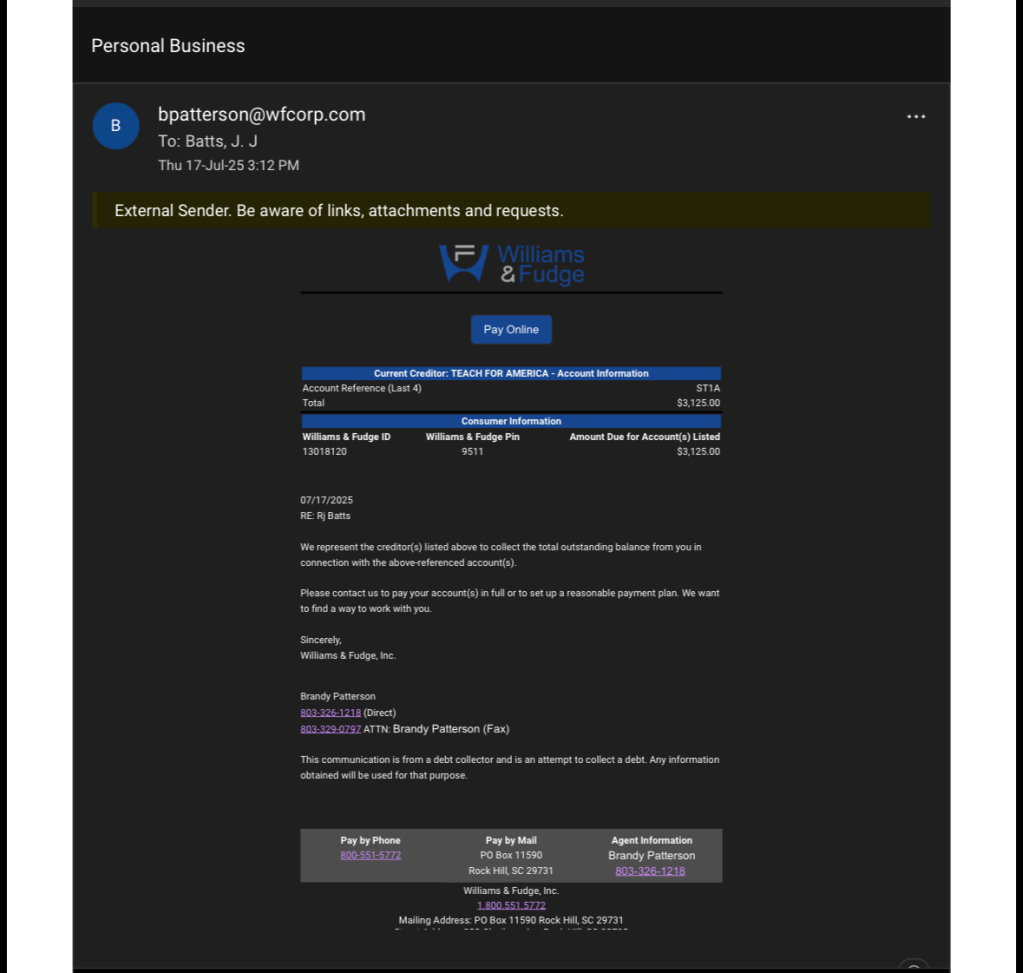This screenshot has width=1023, height=973.
Task: Click the Consumer Information table header
Action: coord(511,421)
